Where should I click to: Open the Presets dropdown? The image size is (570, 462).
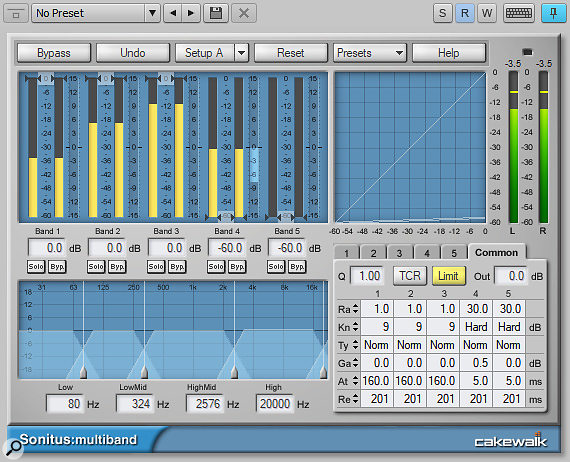(x=370, y=53)
